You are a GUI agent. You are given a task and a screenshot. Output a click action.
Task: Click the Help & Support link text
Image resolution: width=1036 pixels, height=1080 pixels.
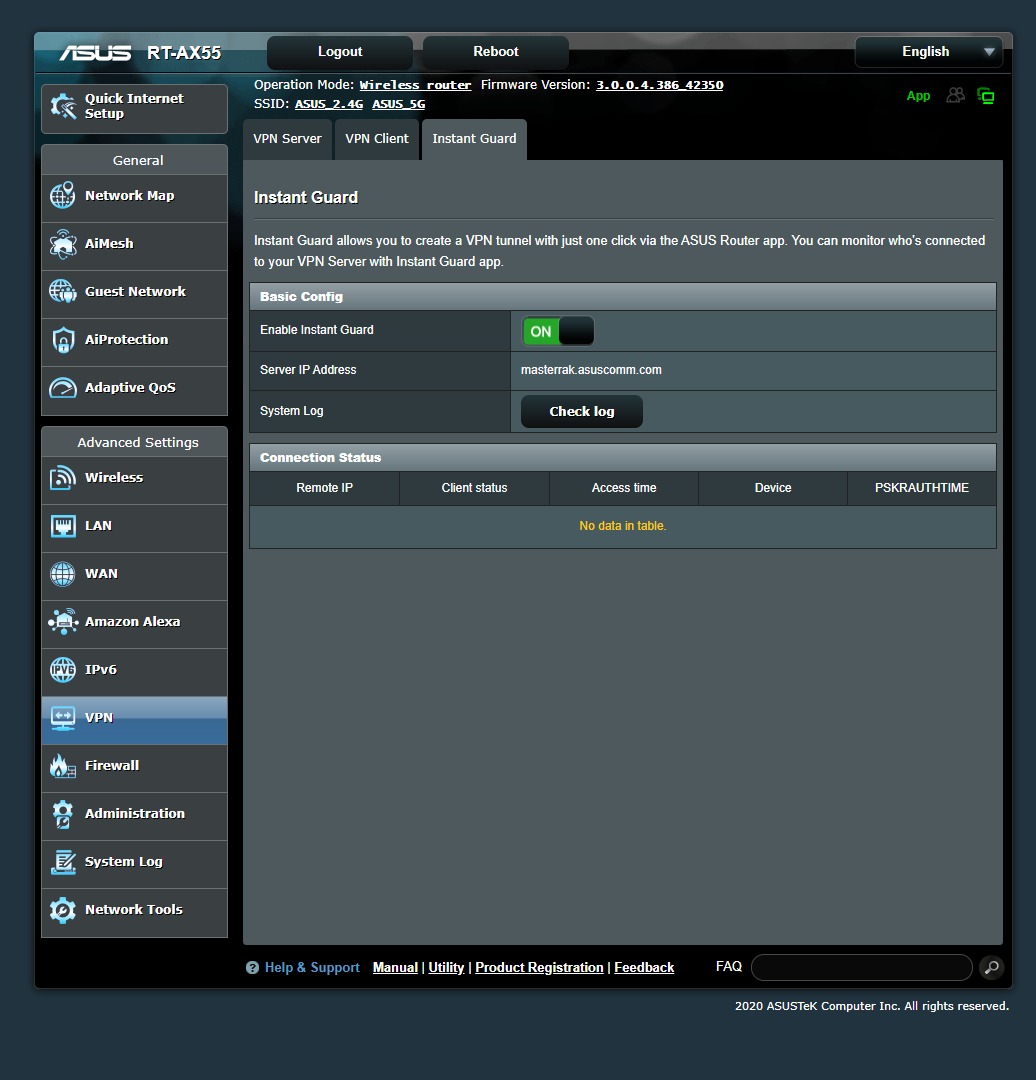coord(312,968)
